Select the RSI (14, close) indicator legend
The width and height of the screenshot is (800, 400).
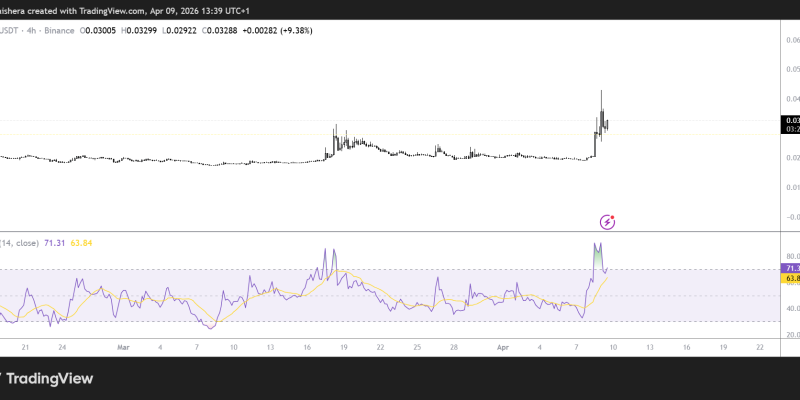pyautogui.click(x=20, y=243)
